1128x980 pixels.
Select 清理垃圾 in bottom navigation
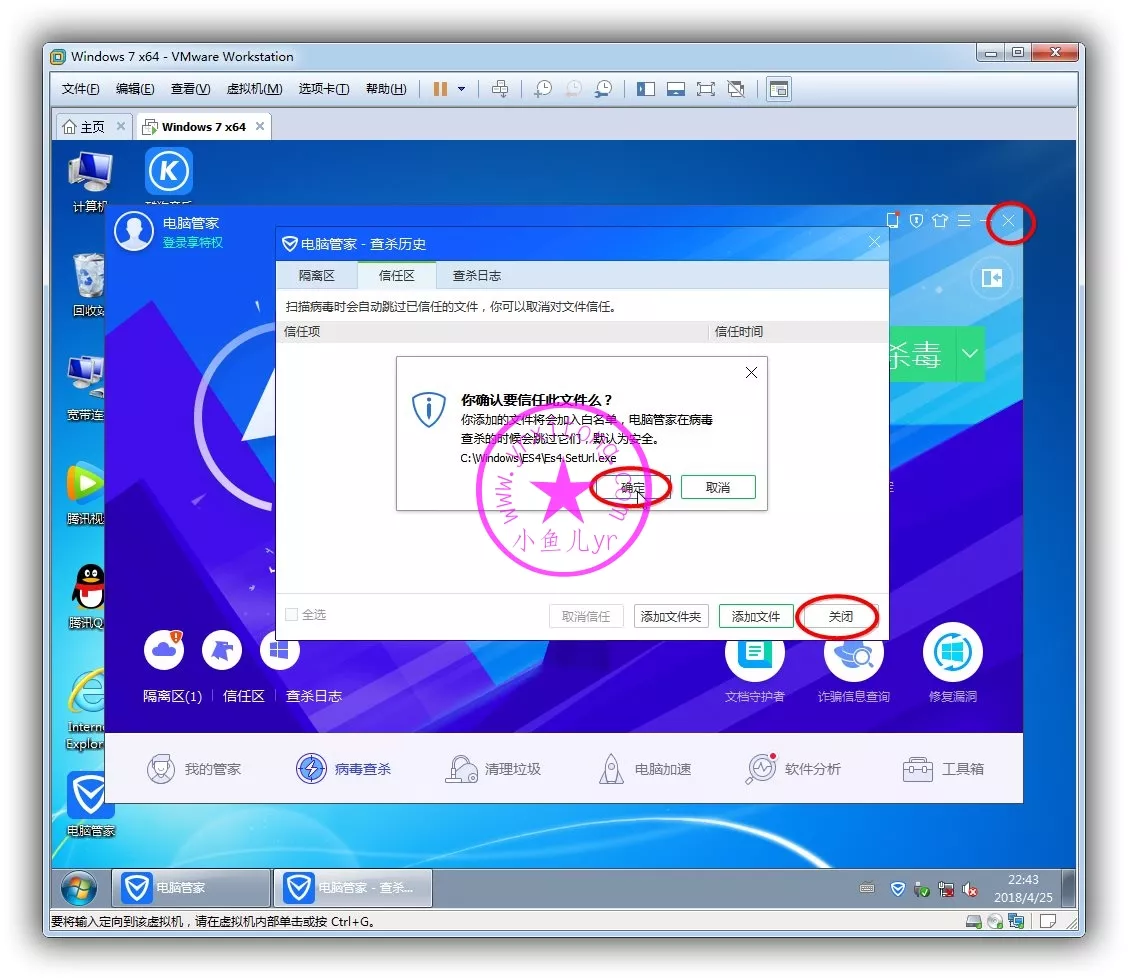[x=494, y=769]
